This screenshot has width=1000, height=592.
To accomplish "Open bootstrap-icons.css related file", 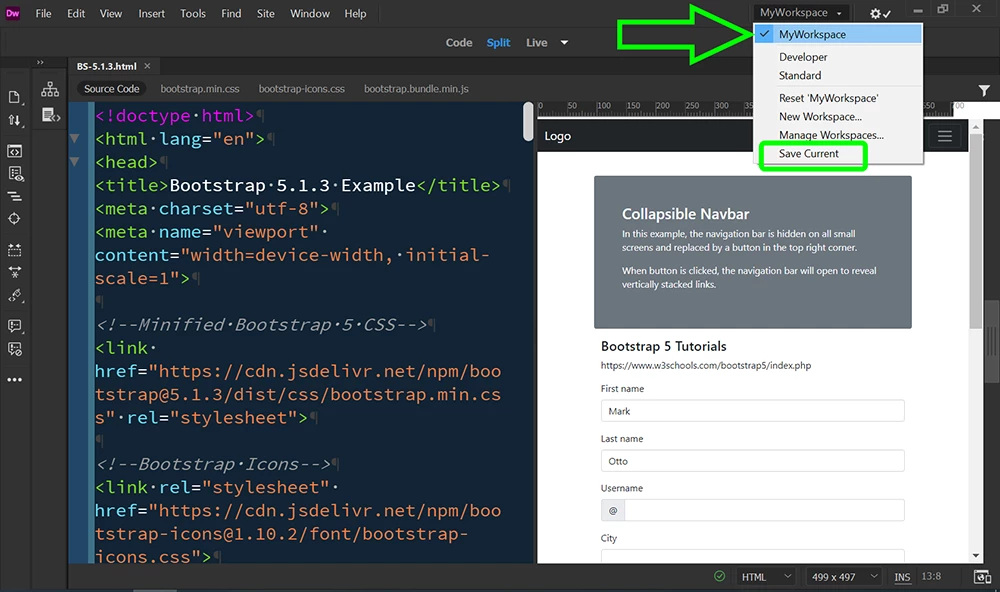I will [302, 89].
